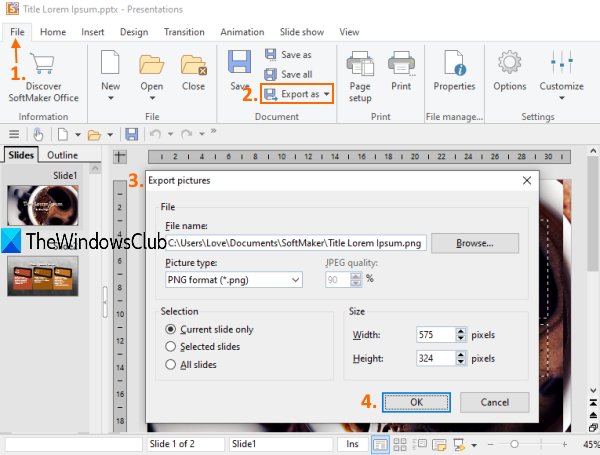Click the Close folder icon in ribbon
Image resolution: width=600 pixels, height=455 pixels.
[x=194, y=64]
